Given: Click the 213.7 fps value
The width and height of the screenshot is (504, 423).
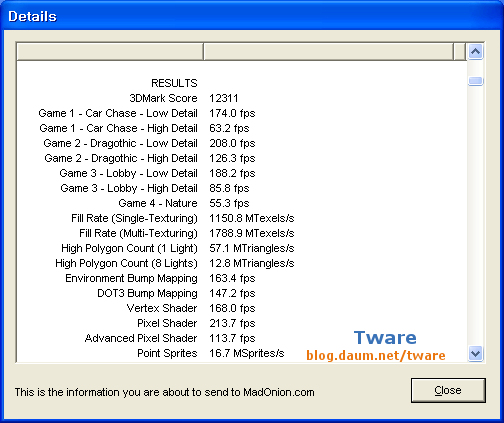Looking at the screenshot, I should [232, 323].
